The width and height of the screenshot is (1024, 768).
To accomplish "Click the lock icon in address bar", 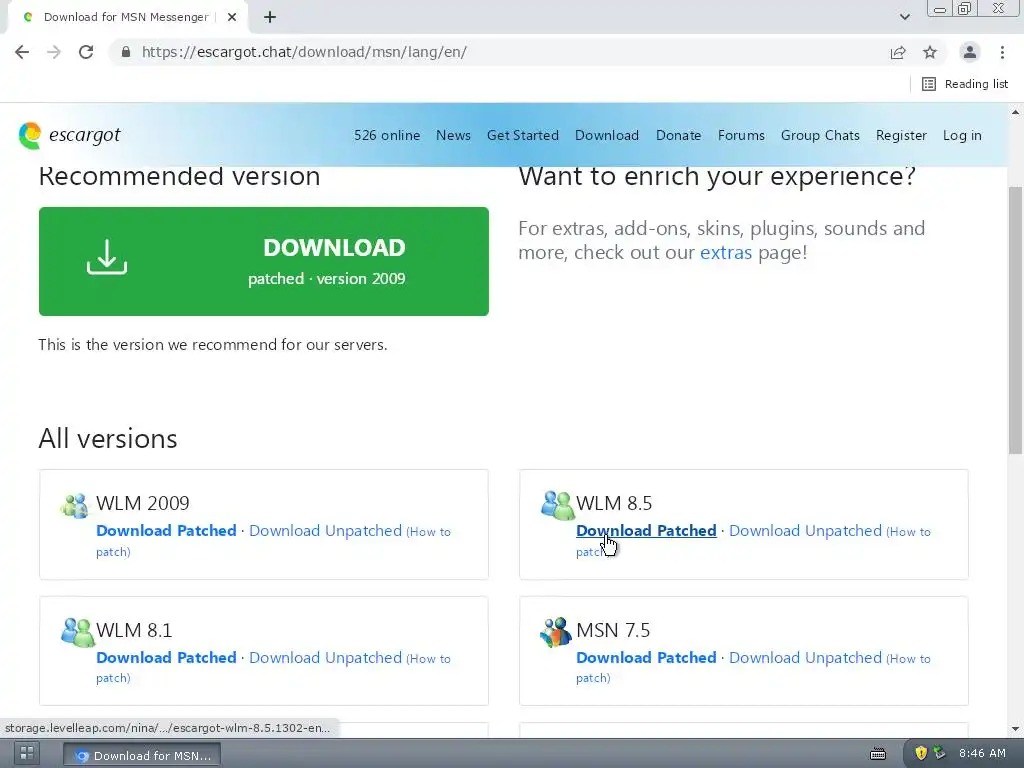I will coord(126,52).
